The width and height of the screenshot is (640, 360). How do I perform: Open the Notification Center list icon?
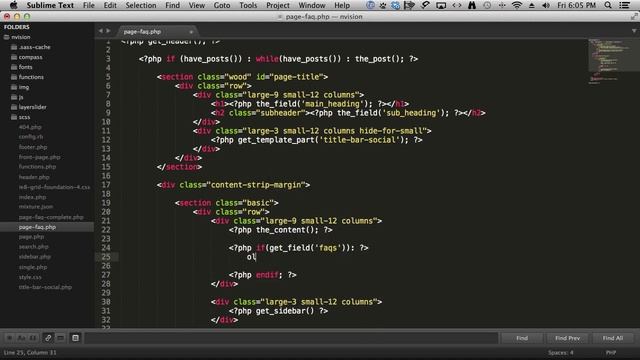(x=624, y=5)
